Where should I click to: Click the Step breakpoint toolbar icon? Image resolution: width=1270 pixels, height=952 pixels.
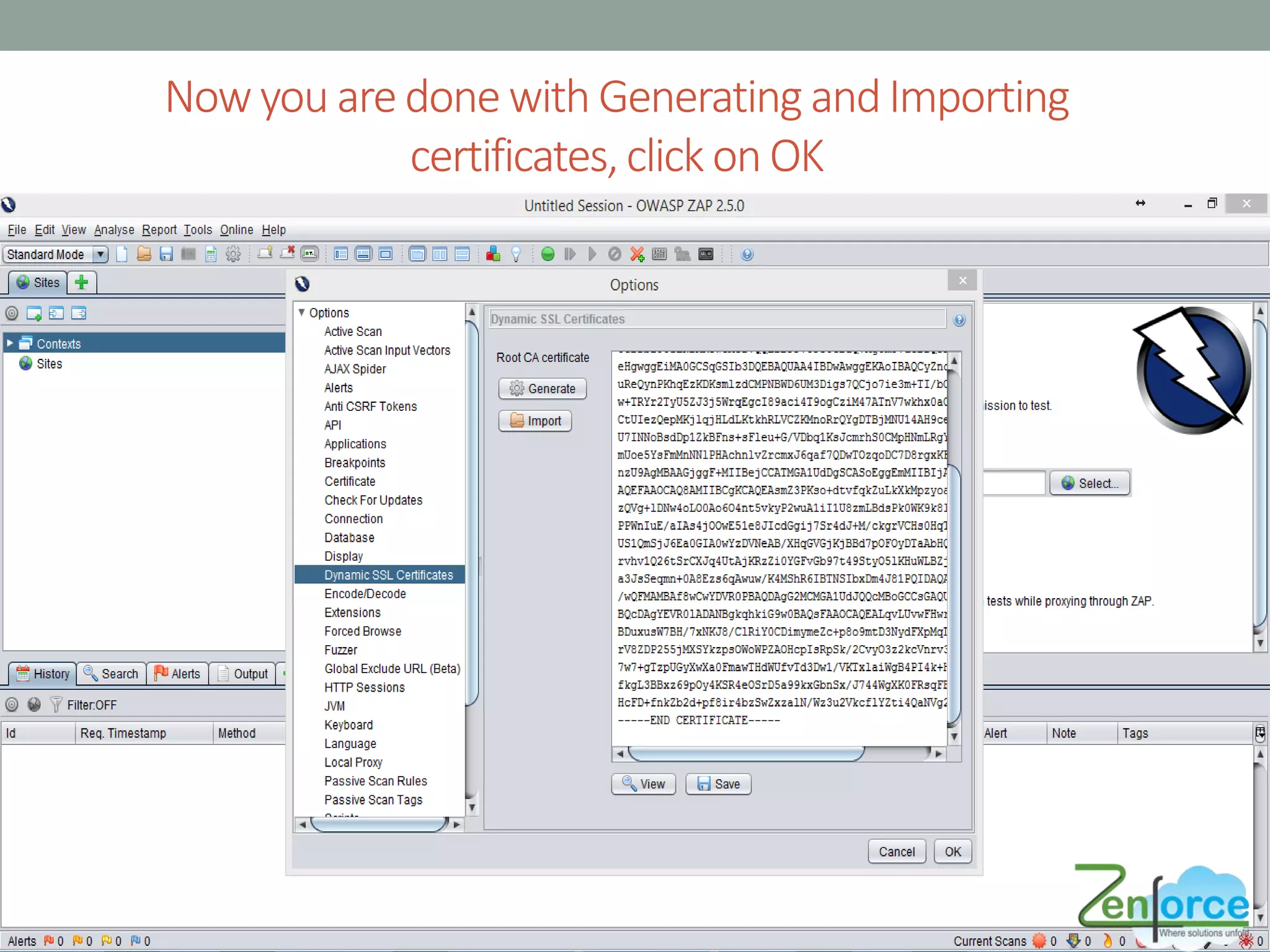coord(570,254)
